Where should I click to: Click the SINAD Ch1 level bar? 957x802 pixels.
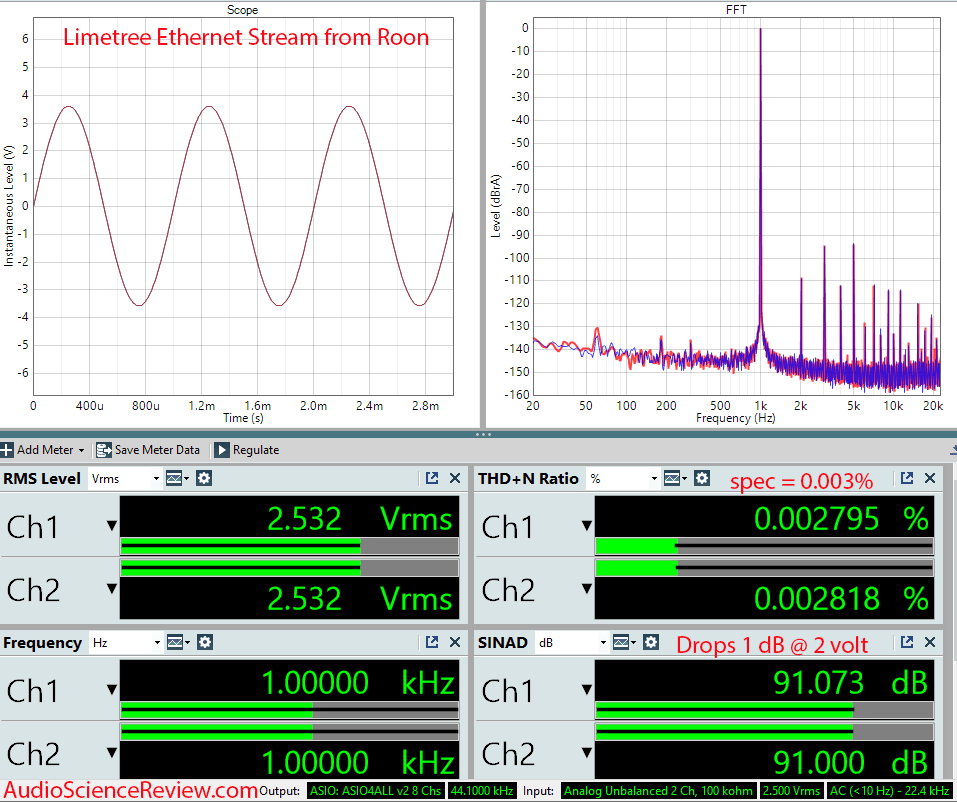click(x=764, y=710)
